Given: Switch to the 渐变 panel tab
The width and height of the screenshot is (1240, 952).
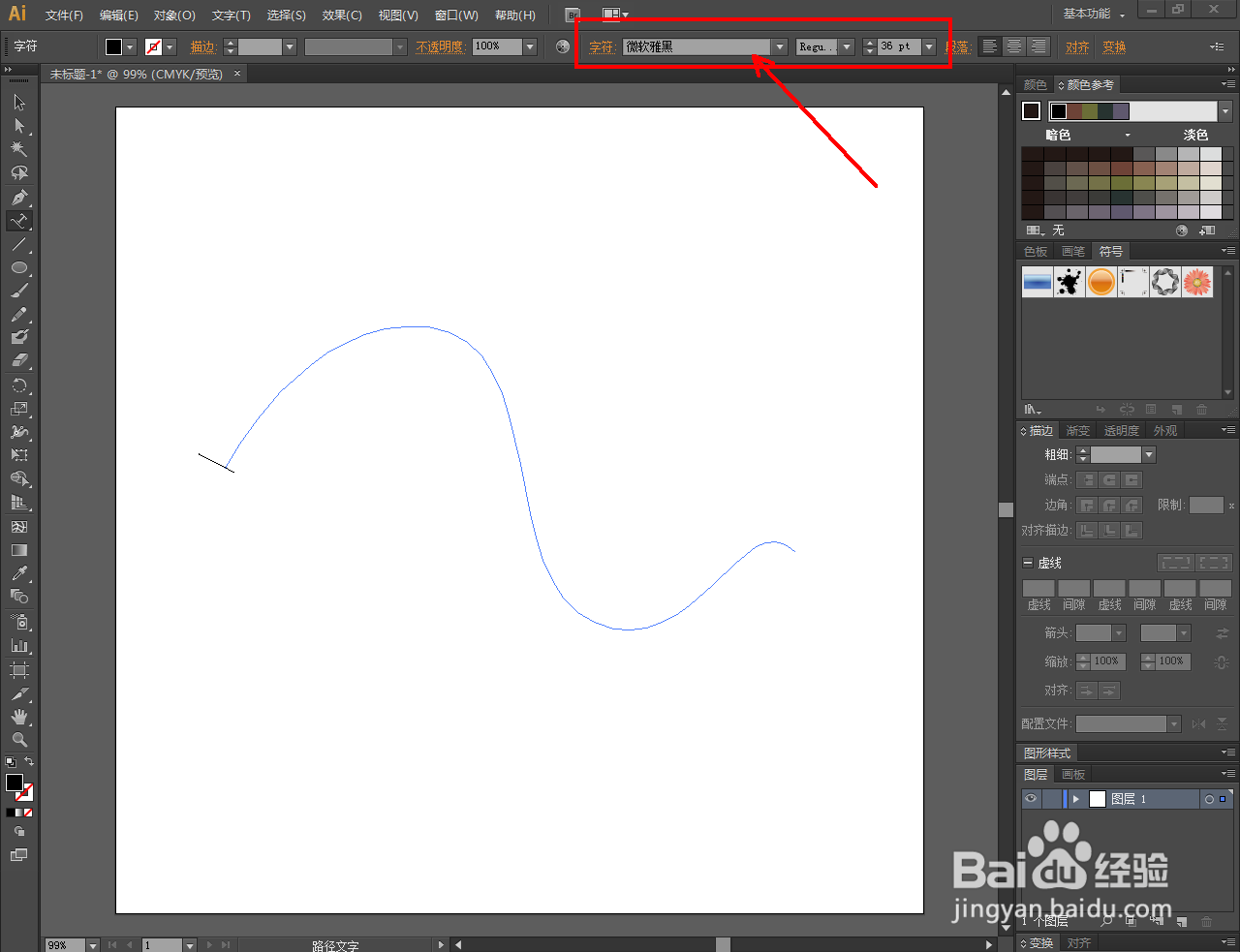Looking at the screenshot, I should 1077,431.
